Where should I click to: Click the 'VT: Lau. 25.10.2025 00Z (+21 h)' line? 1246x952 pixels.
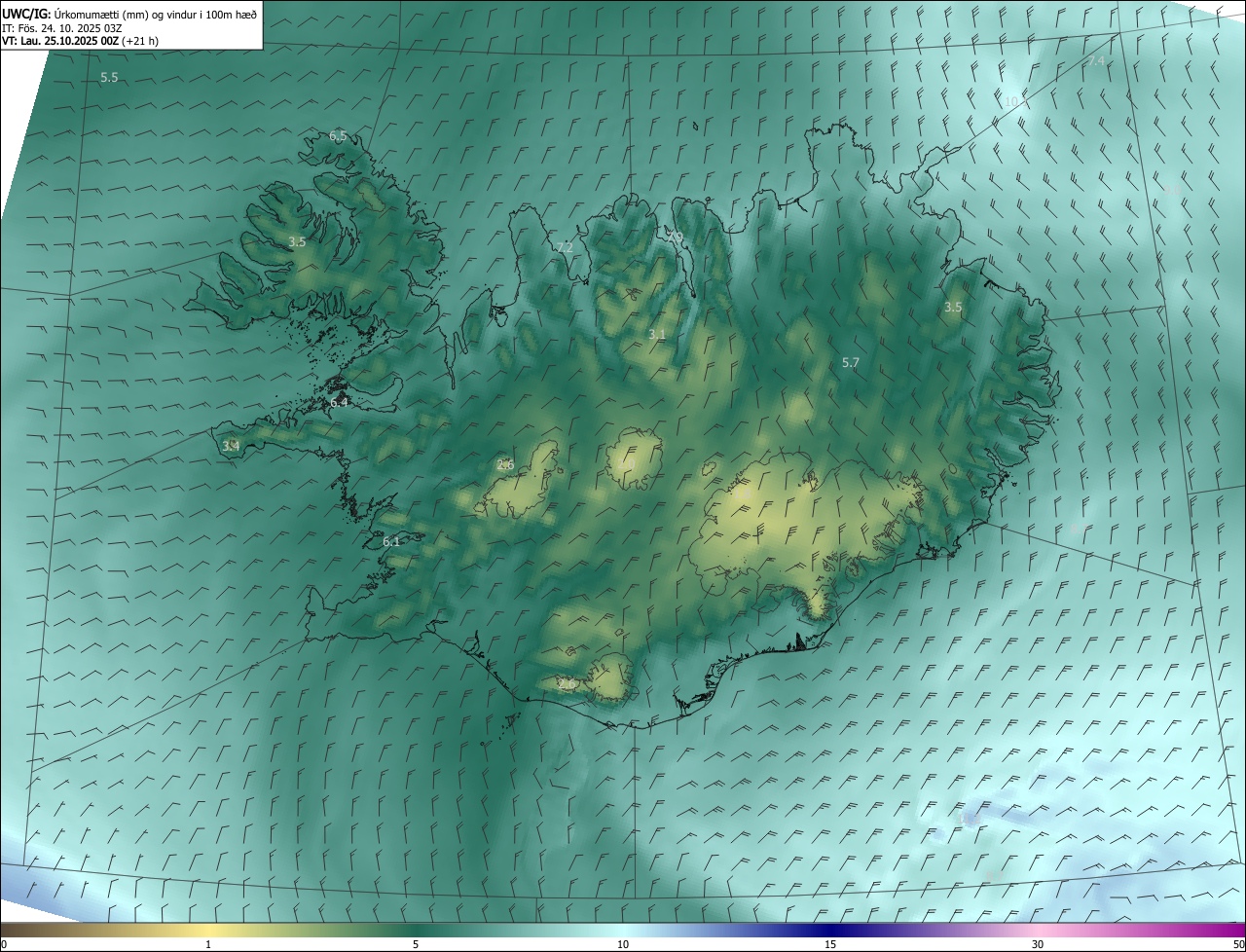click(80, 41)
